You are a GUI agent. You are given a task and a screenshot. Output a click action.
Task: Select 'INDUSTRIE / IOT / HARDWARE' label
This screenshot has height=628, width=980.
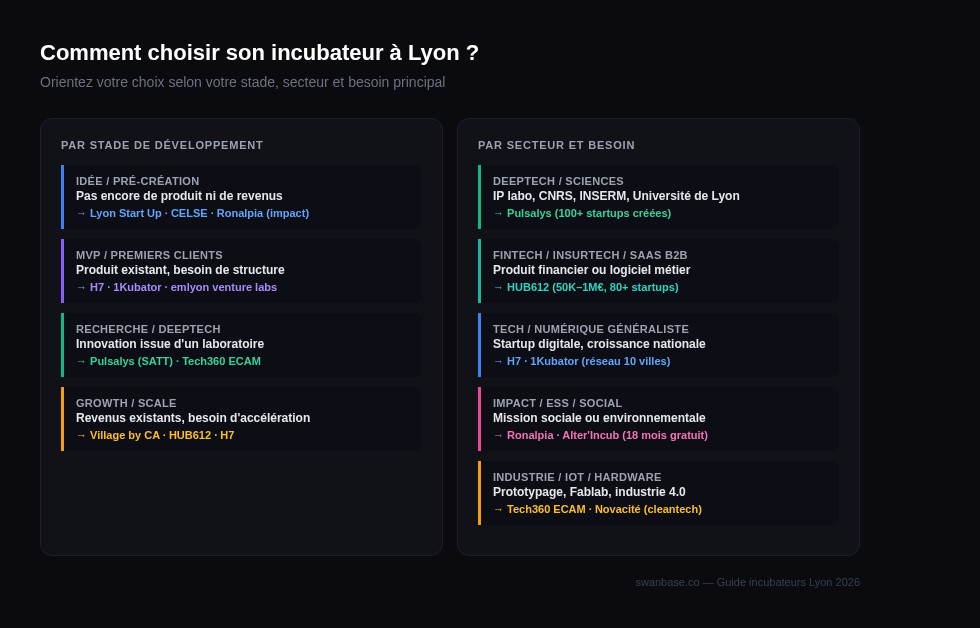point(577,477)
